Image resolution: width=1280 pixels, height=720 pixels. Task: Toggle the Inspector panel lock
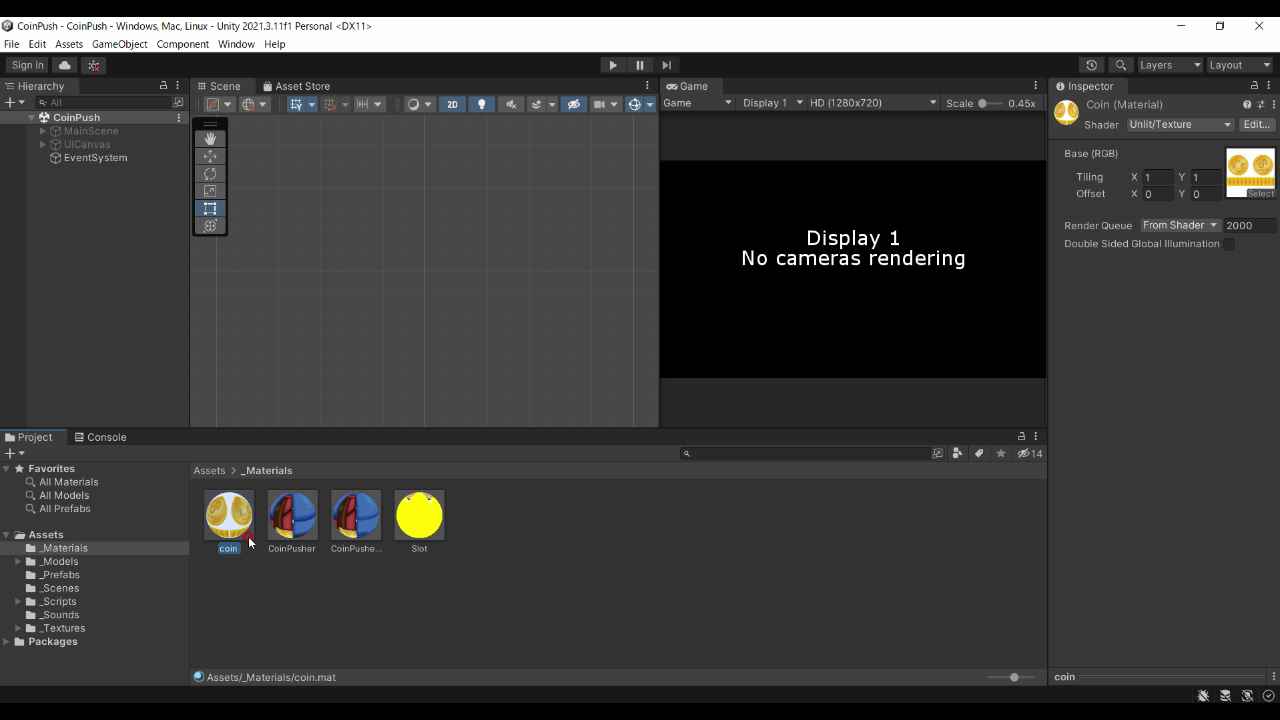point(1254,86)
